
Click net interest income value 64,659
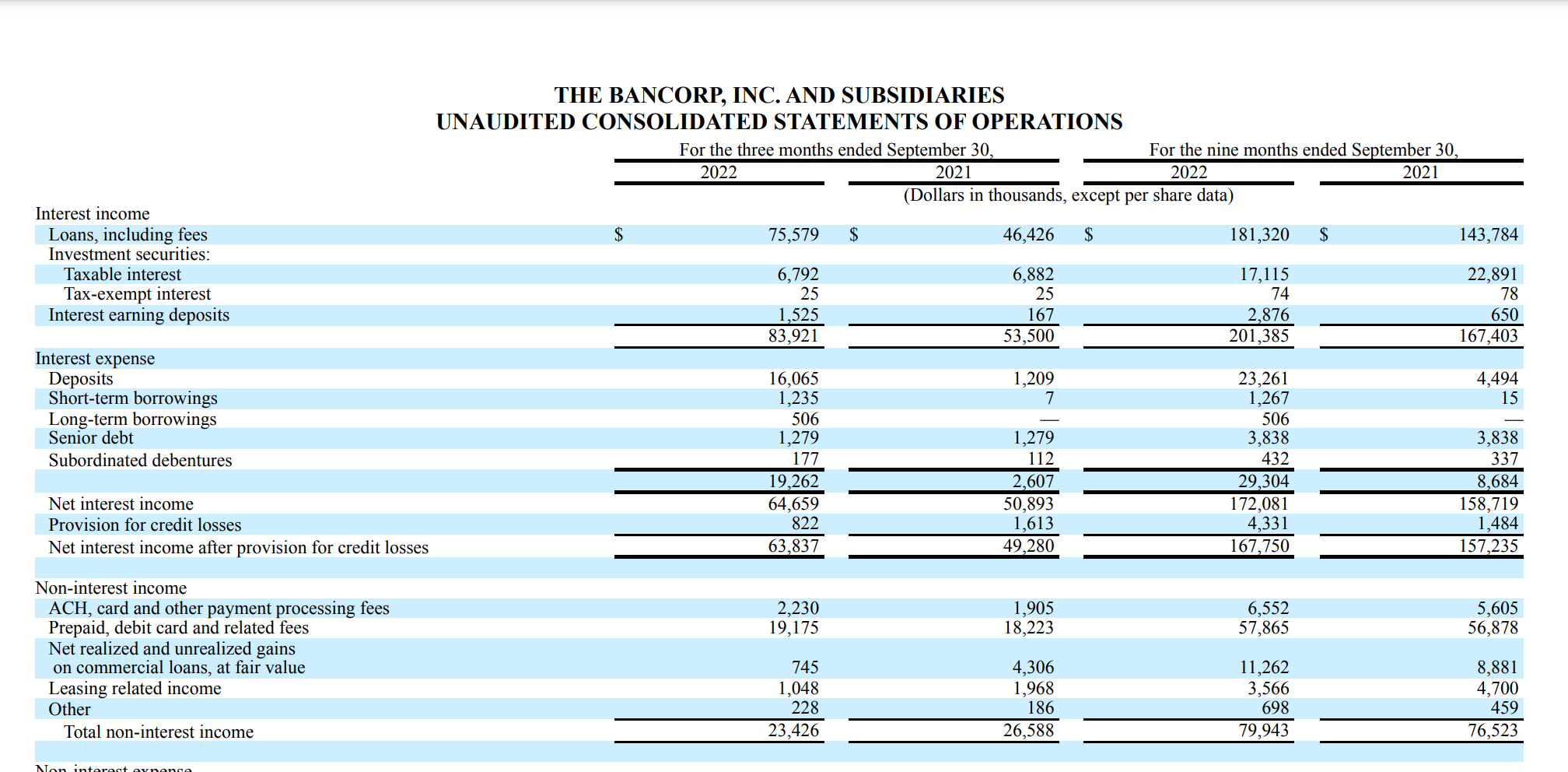click(x=793, y=504)
